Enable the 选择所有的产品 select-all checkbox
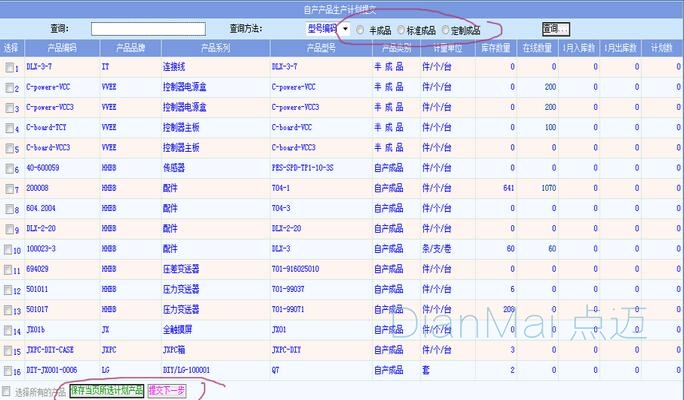 tap(8, 390)
